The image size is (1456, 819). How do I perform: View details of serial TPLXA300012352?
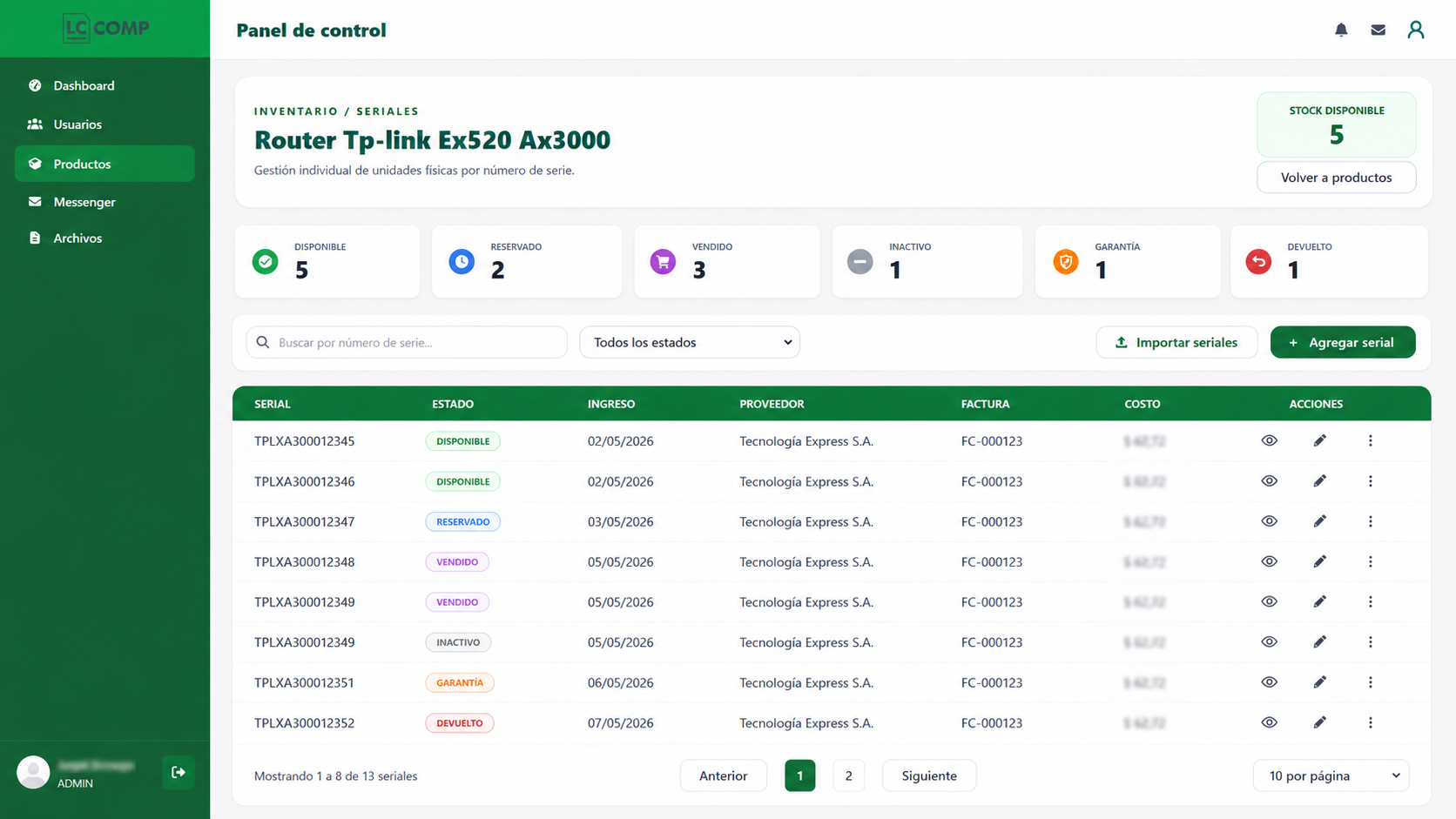click(x=1270, y=722)
